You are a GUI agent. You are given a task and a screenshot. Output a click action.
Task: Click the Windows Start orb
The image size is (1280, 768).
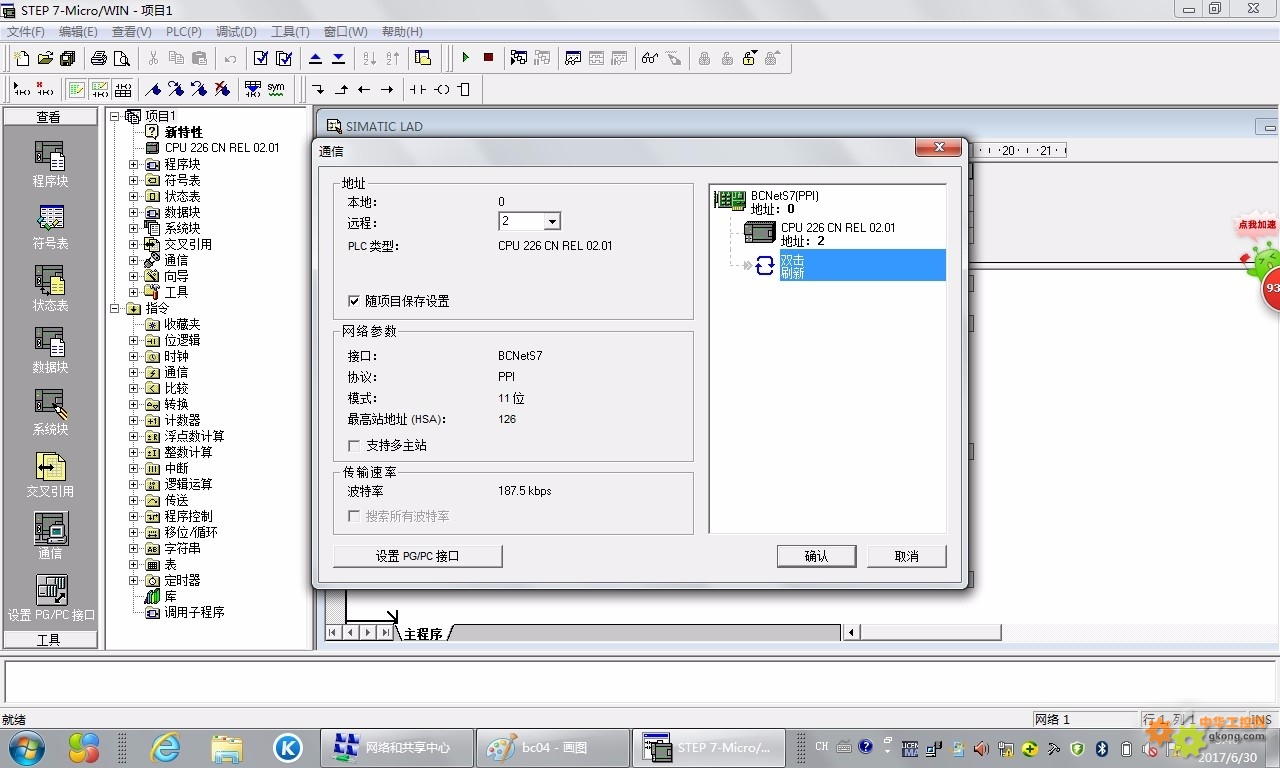point(25,747)
